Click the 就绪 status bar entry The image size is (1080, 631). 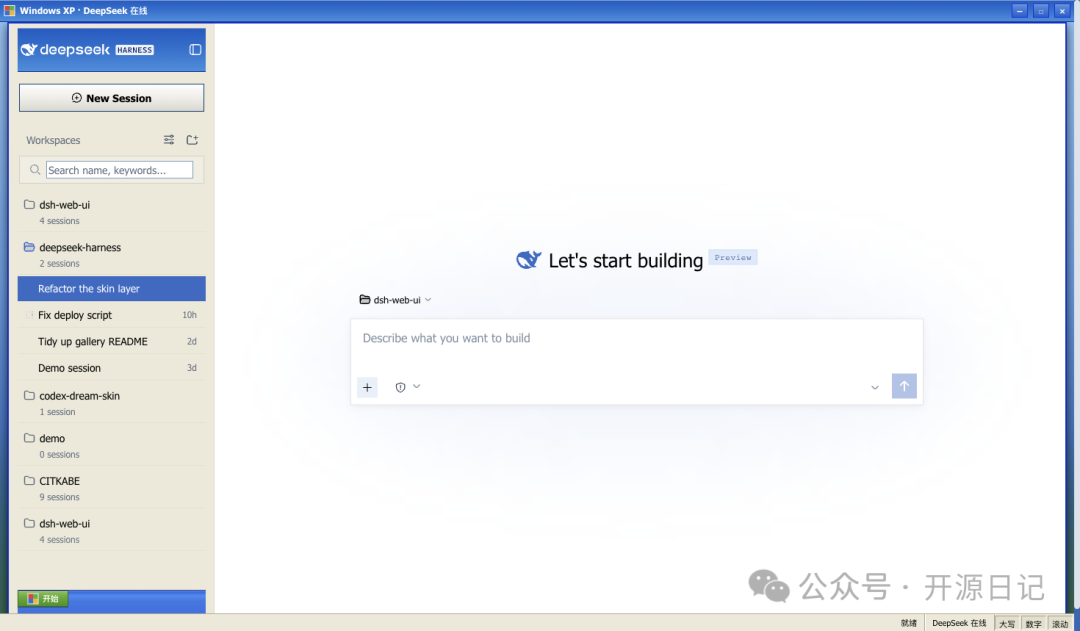[908, 623]
